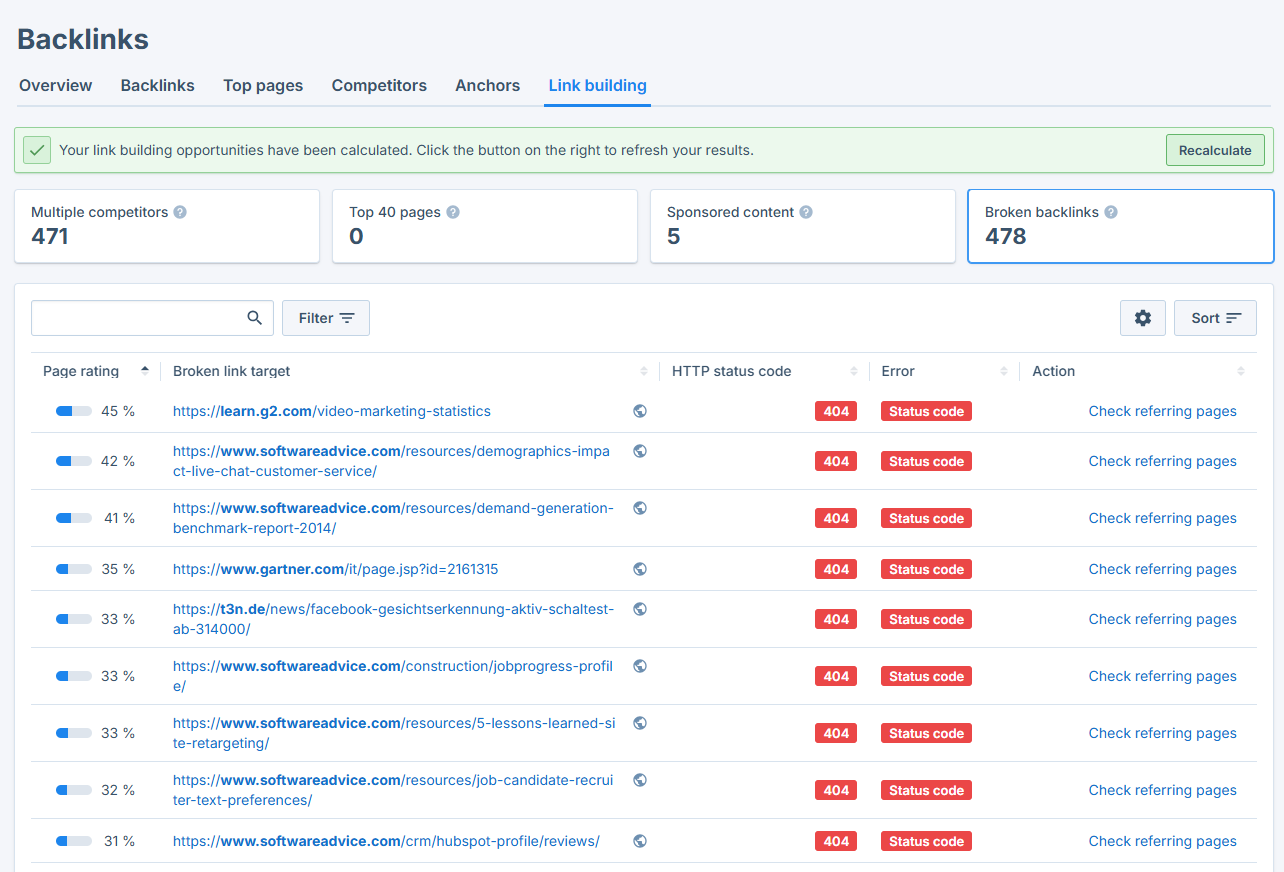This screenshot has height=872, width=1284.
Task: Open the Sort options
Action: click(x=1215, y=317)
